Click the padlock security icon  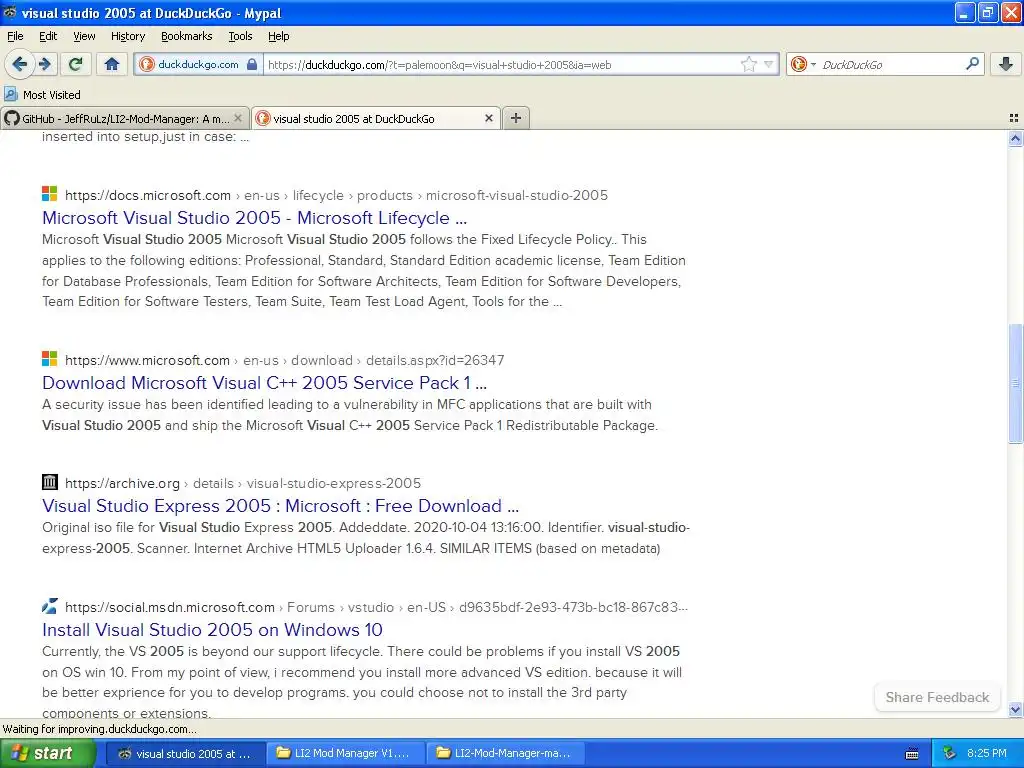(x=252, y=65)
